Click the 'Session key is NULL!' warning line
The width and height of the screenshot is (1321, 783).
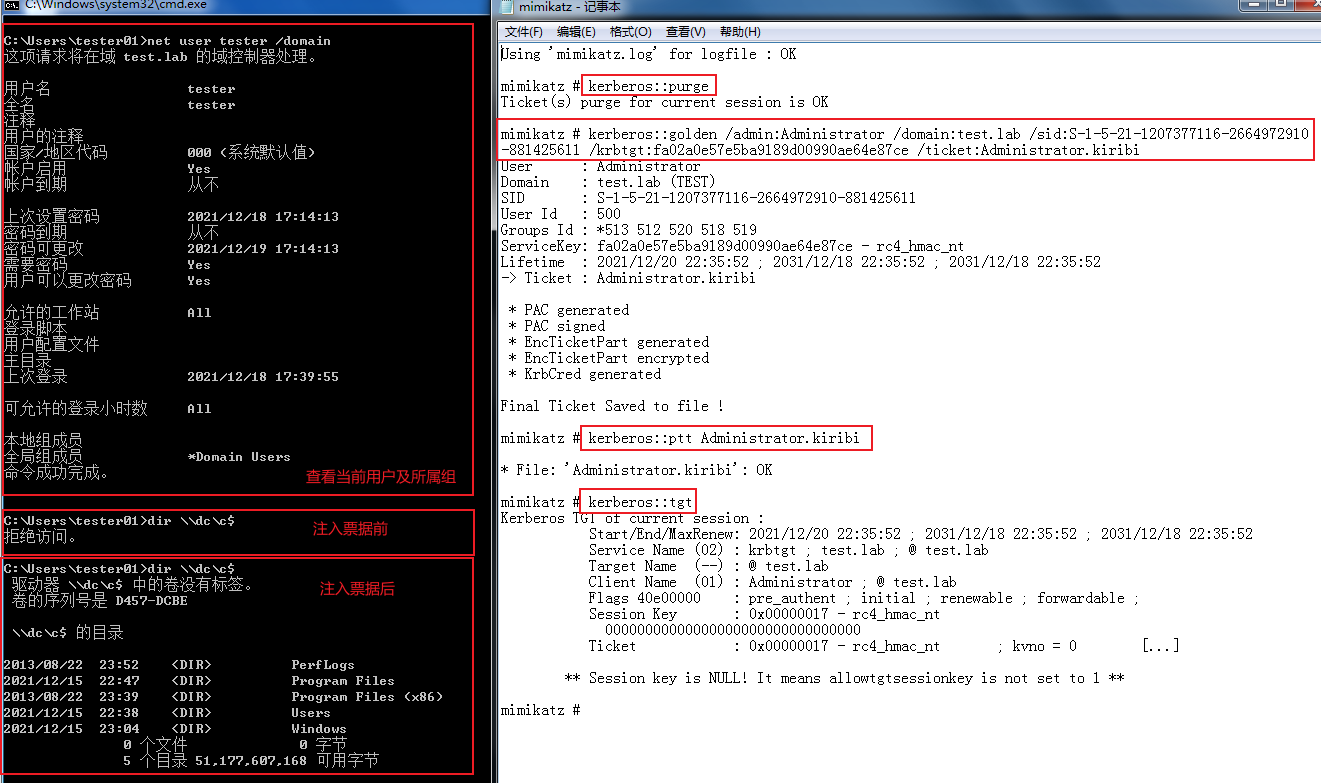[x=844, y=678]
